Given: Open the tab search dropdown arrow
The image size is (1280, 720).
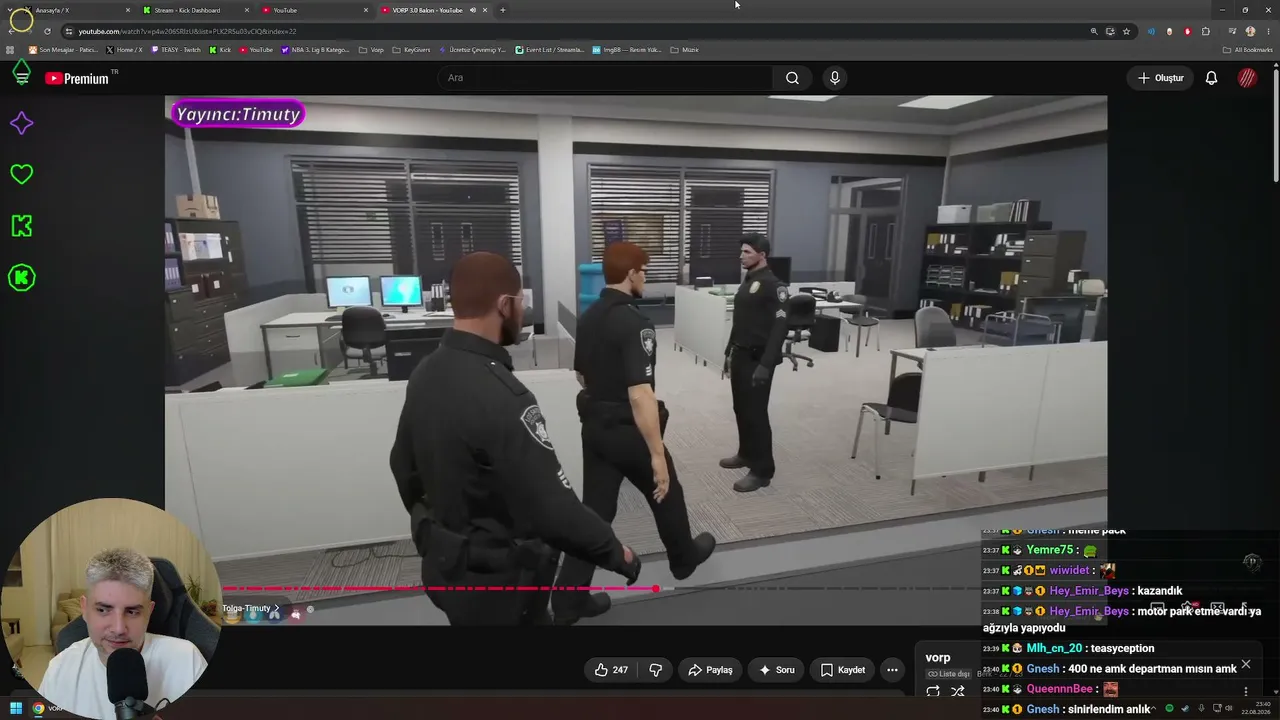Looking at the screenshot, I should [x=11, y=10].
